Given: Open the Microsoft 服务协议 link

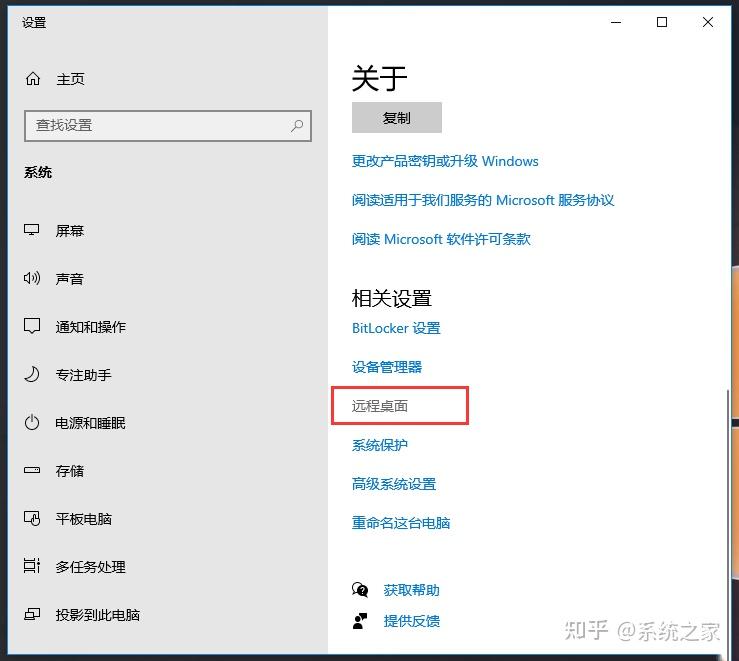Looking at the screenshot, I should (483, 200).
